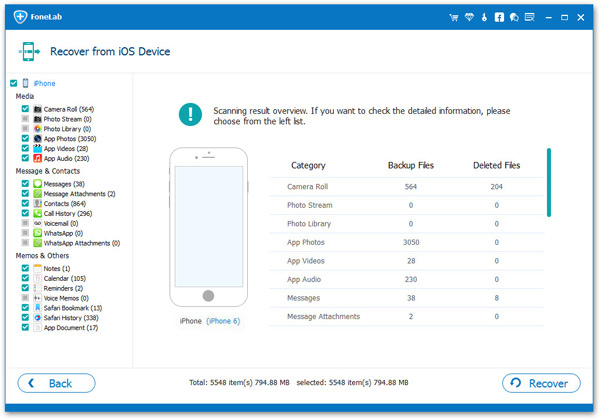Viewport: 600px width, 419px height.
Task: Uncheck the Messages checkbox
Action: click(x=25, y=184)
